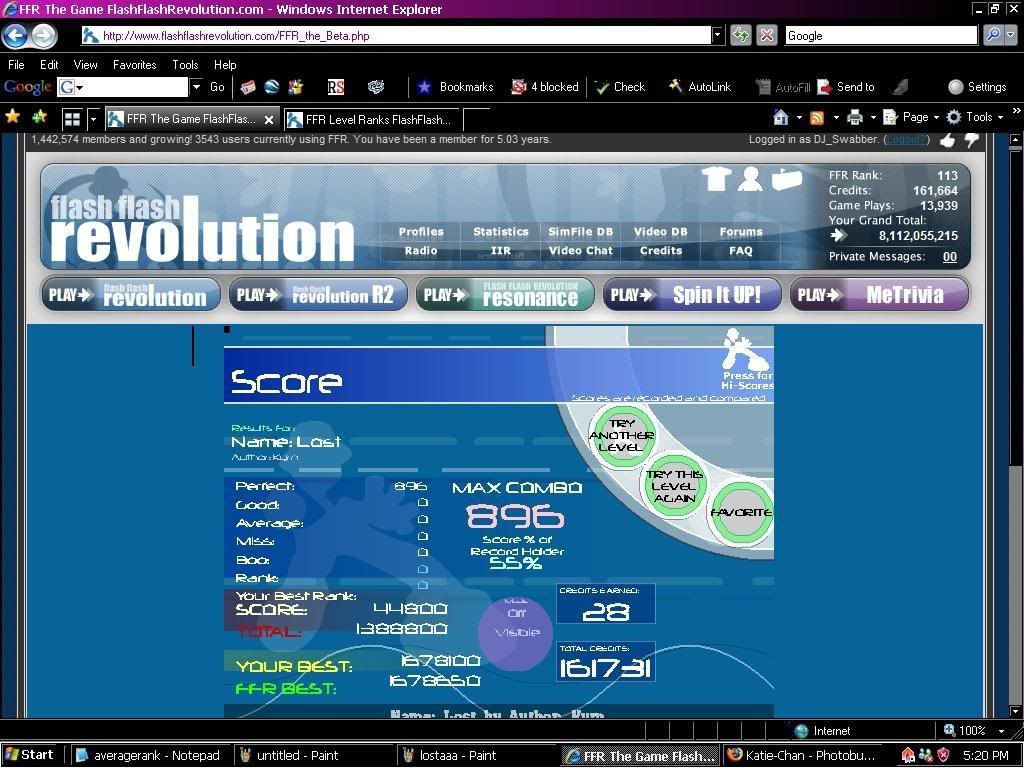The width and height of the screenshot is (1024, 768).
Task: Click the Print icon in command bar
Action: point(854,118)
